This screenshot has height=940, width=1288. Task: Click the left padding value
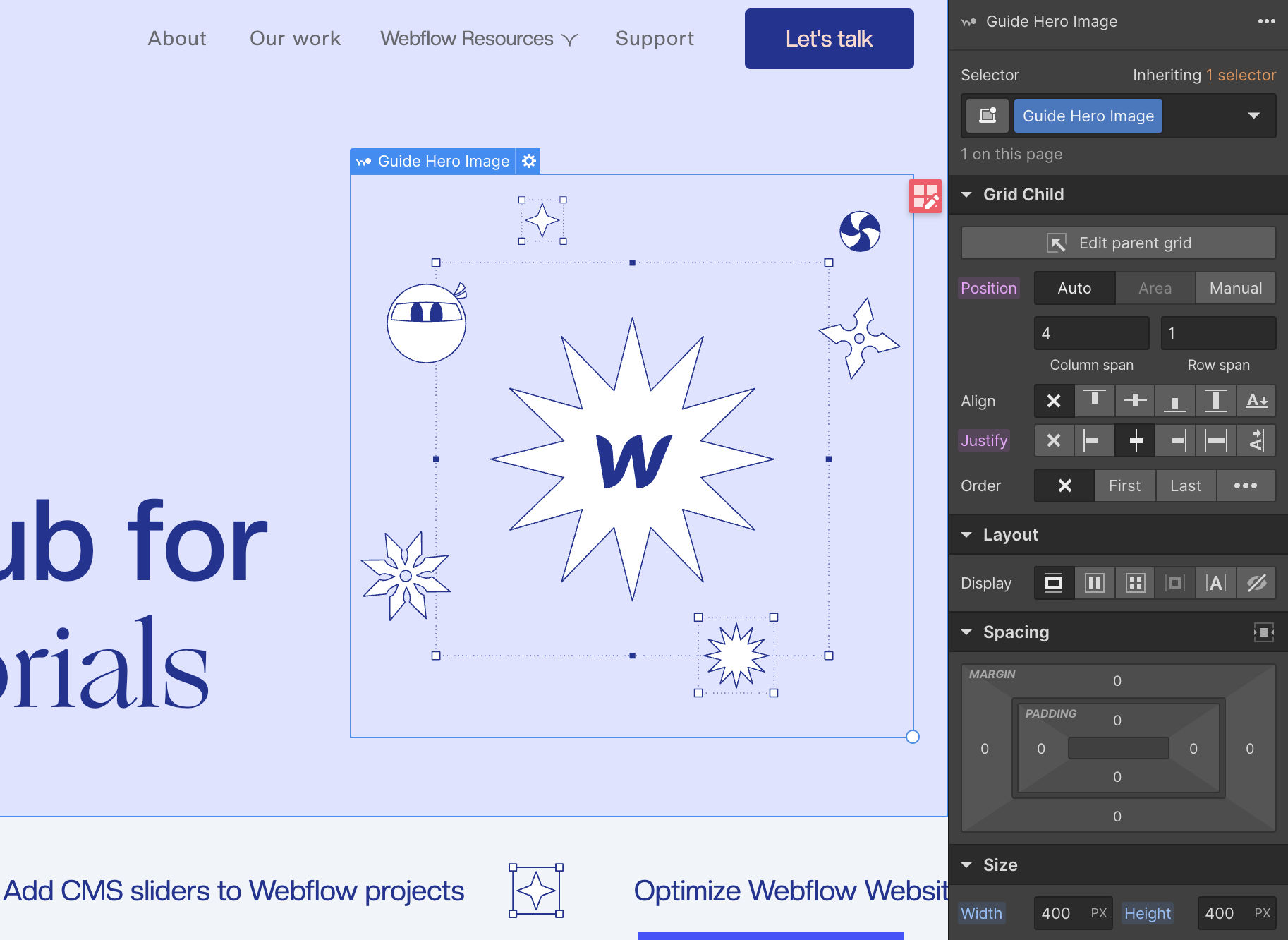coord(1041,749)
